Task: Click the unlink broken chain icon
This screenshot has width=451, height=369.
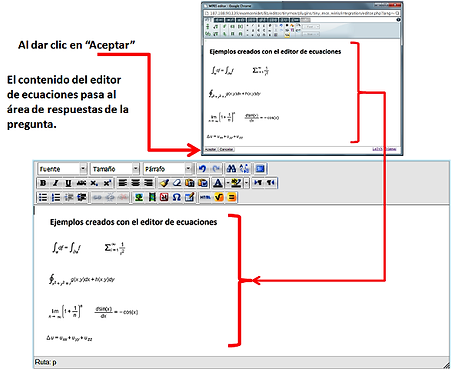Action: tap(110, 197)
